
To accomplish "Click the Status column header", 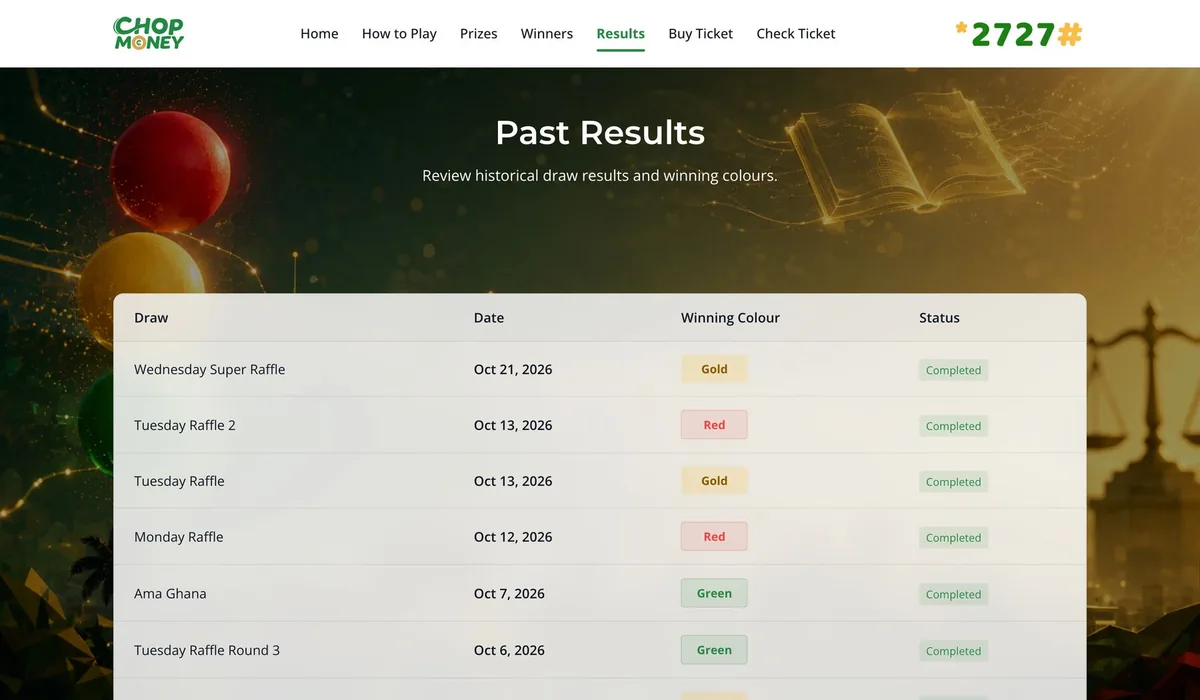I will point(939,318).
